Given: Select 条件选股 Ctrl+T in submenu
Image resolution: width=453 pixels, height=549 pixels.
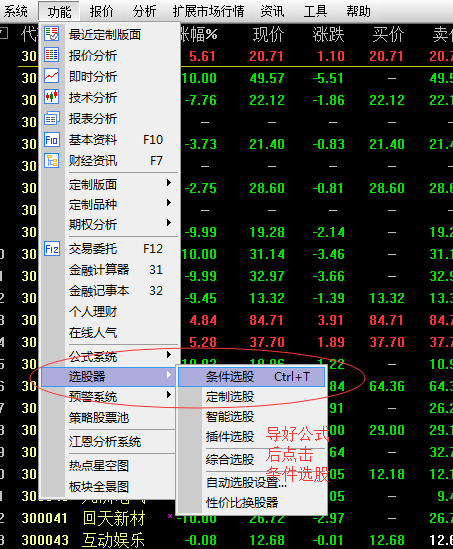Looking at the screenshot, I should pos(251,377).
